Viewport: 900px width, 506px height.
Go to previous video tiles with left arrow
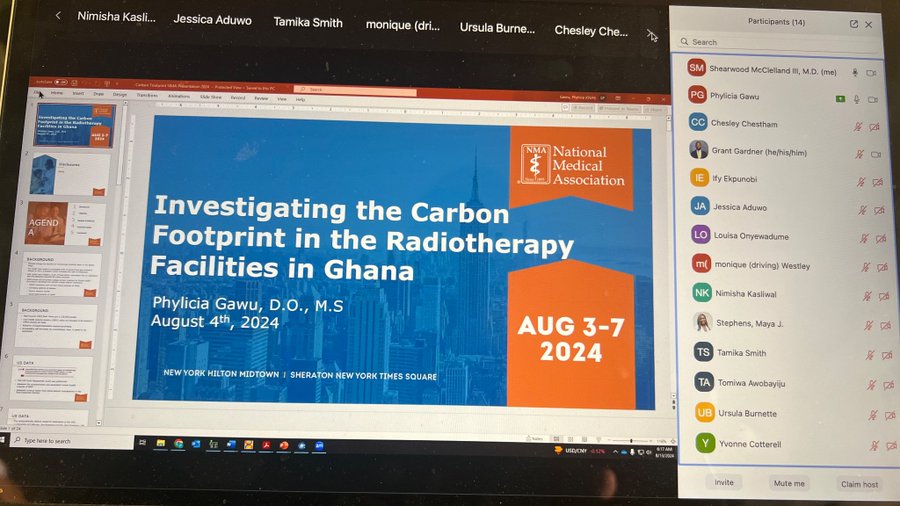click(58, 15)
